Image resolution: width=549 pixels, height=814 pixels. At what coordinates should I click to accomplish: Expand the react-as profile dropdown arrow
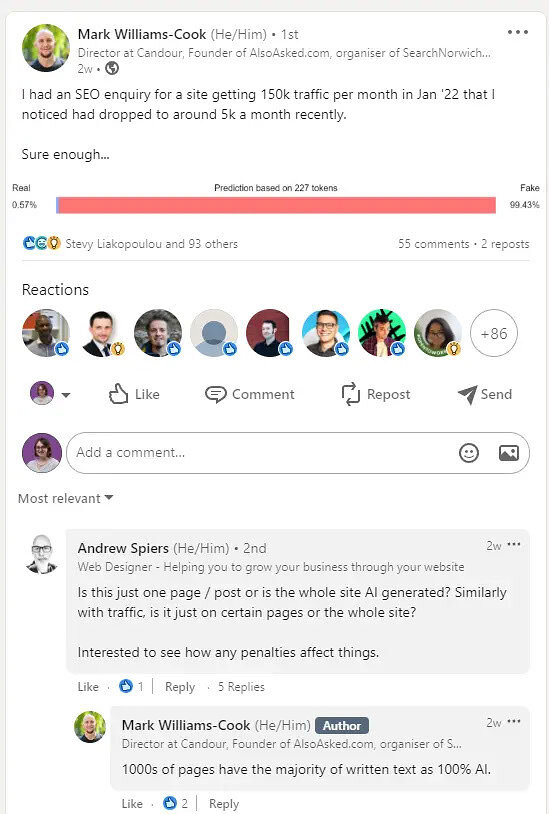click(x=65, y=395)
